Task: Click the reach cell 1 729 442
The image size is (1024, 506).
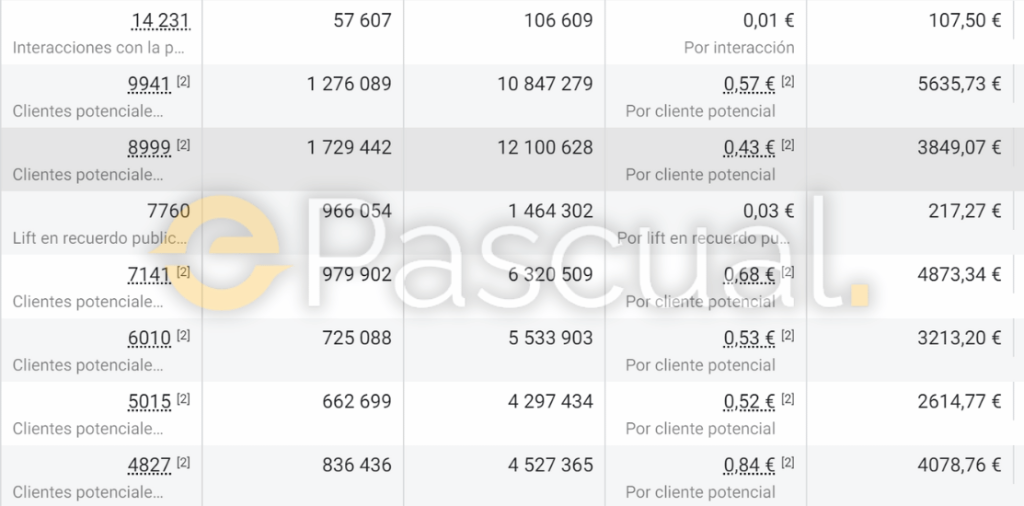Action: 349,148
